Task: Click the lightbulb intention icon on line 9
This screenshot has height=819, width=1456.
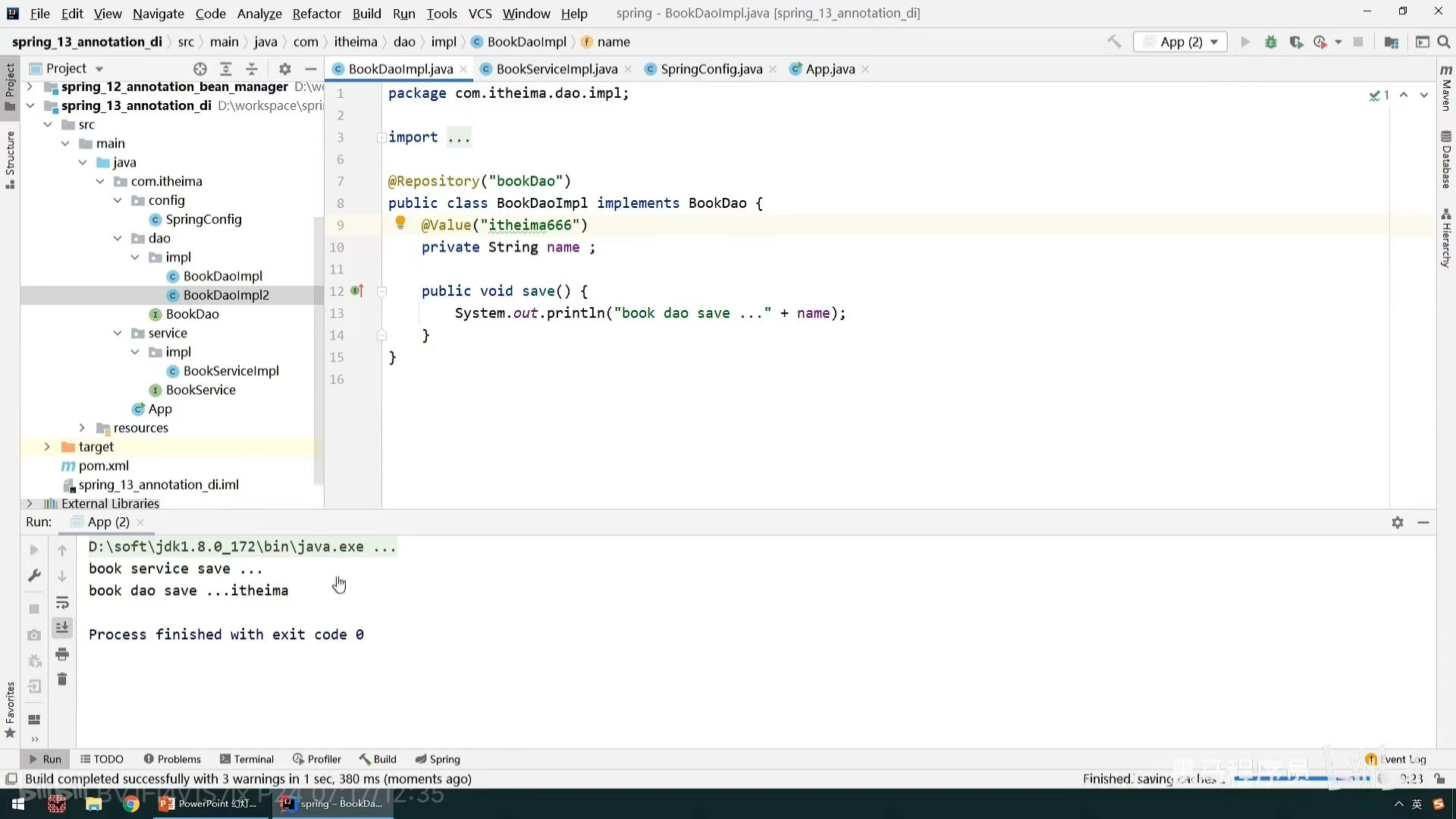Action: pos(400,223)
